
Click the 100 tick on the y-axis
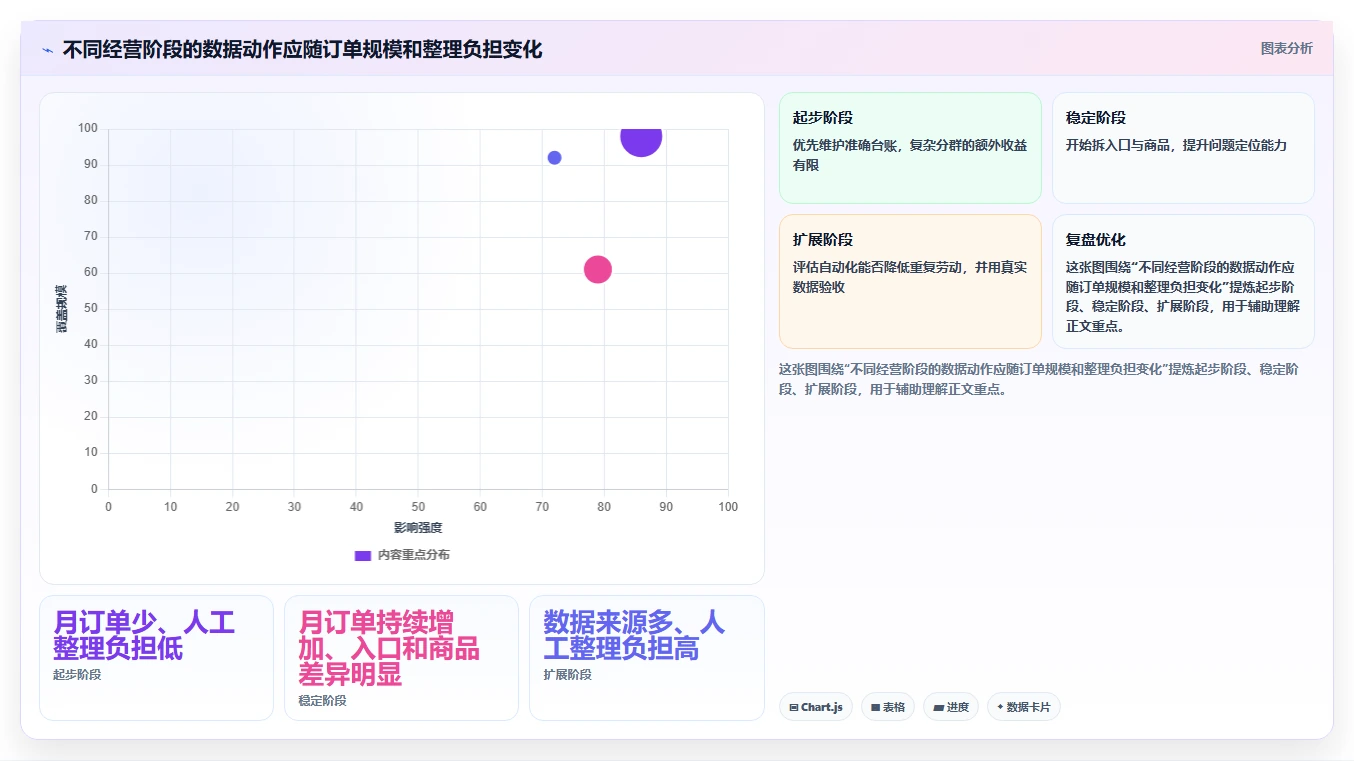(x=88, y=128)
